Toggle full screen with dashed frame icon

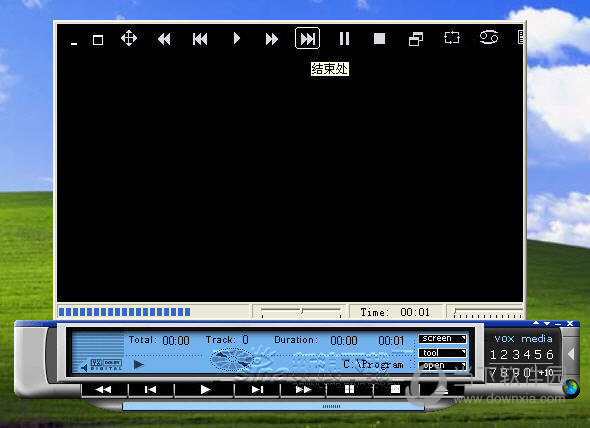point(452,38)
